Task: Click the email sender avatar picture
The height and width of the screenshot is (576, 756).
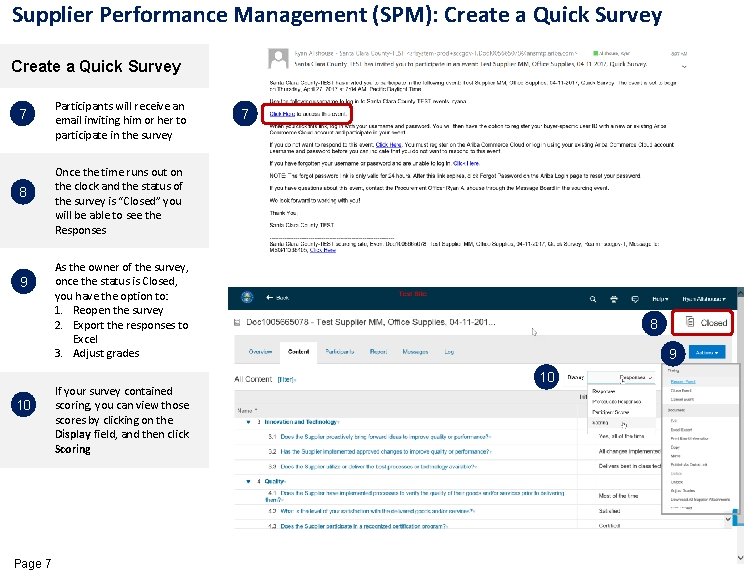Action: [278, 58]
